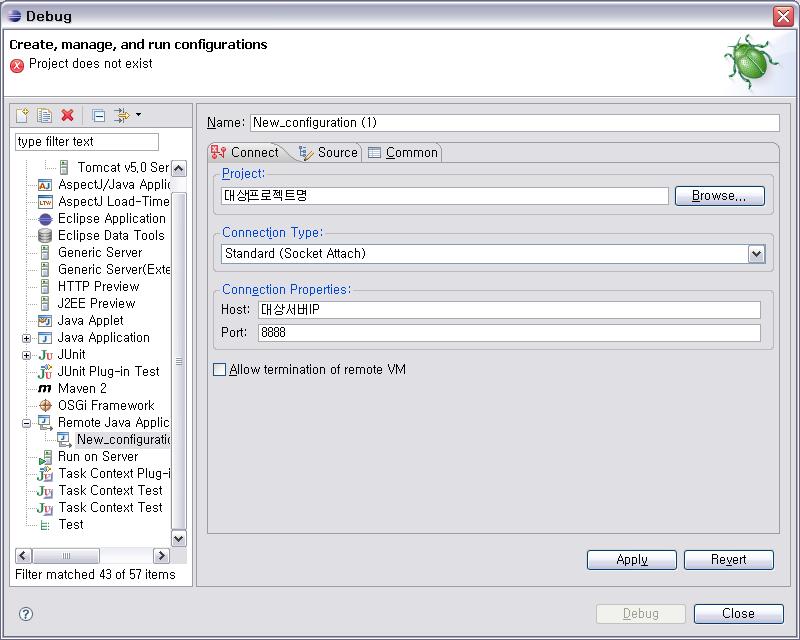
Task: Select the Tomcat v5.0 Server icon
Action: pos(64,167)
